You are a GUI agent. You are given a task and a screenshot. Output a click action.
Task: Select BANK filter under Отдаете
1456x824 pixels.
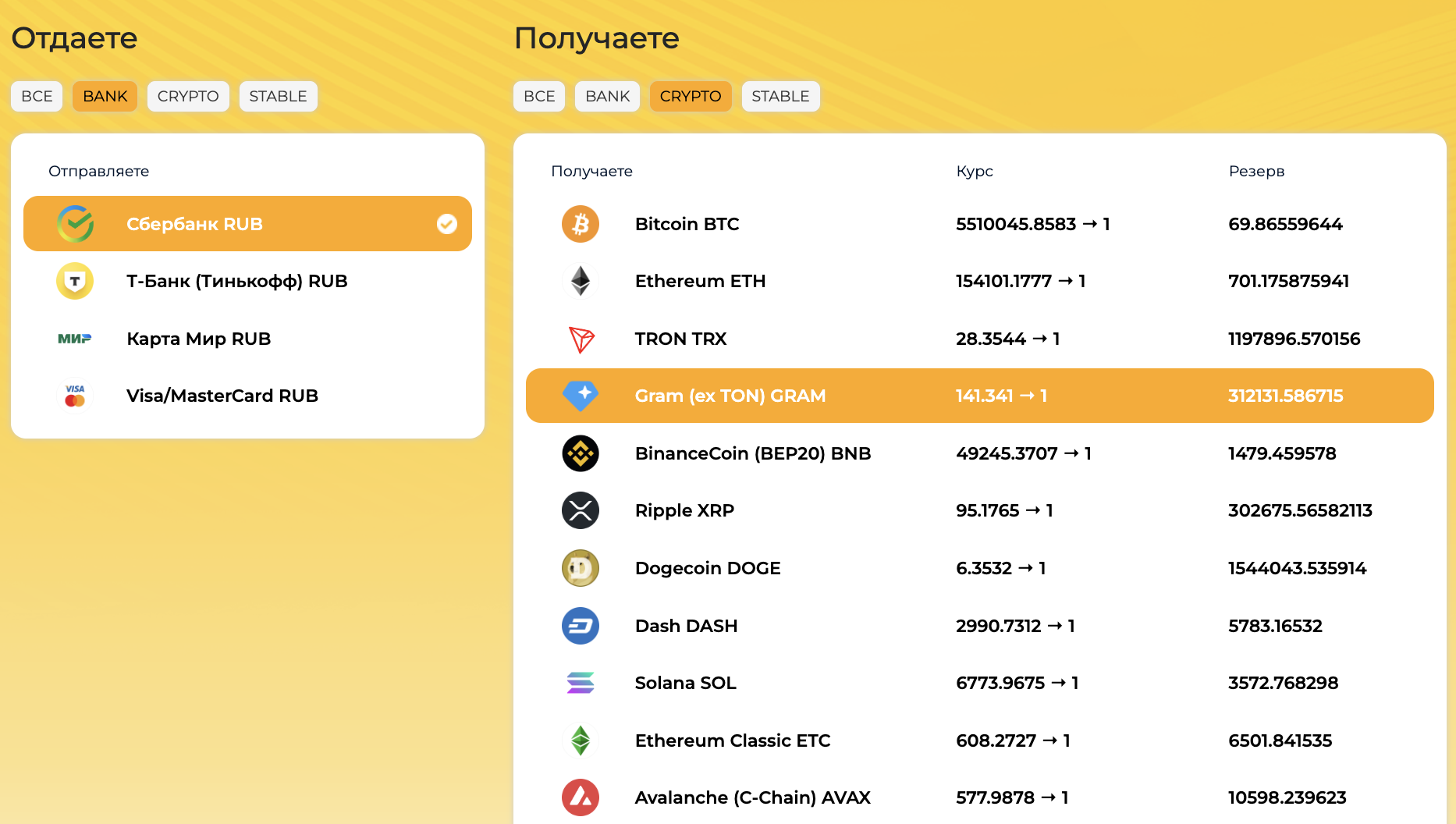click(x=105, y=96)
